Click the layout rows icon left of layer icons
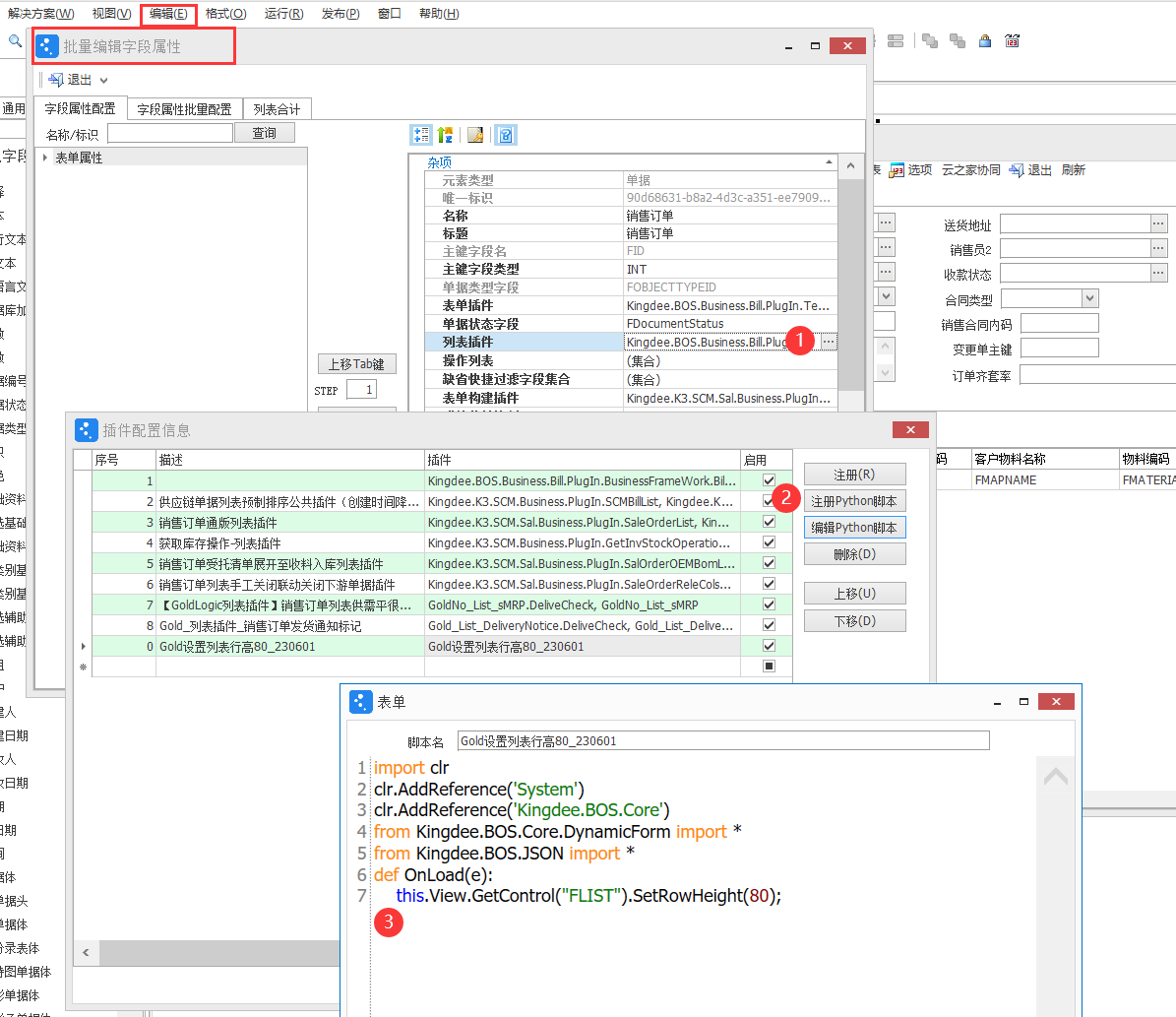The height and width of the screenshot is (1017, 1176). (x=896, y=41)
